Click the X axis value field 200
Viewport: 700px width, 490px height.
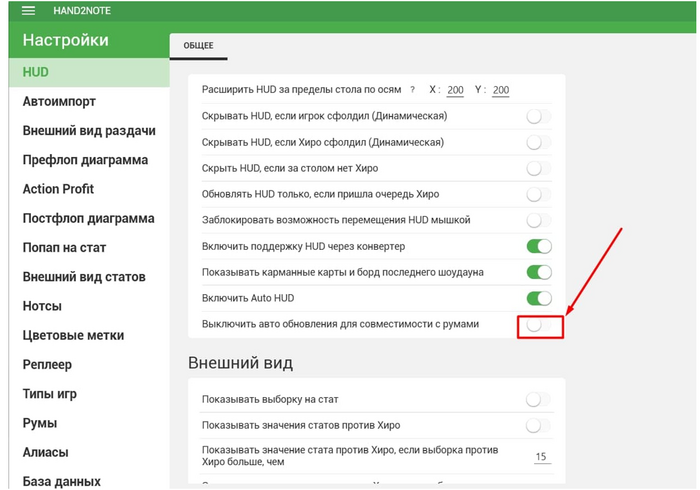coord(455,90)
